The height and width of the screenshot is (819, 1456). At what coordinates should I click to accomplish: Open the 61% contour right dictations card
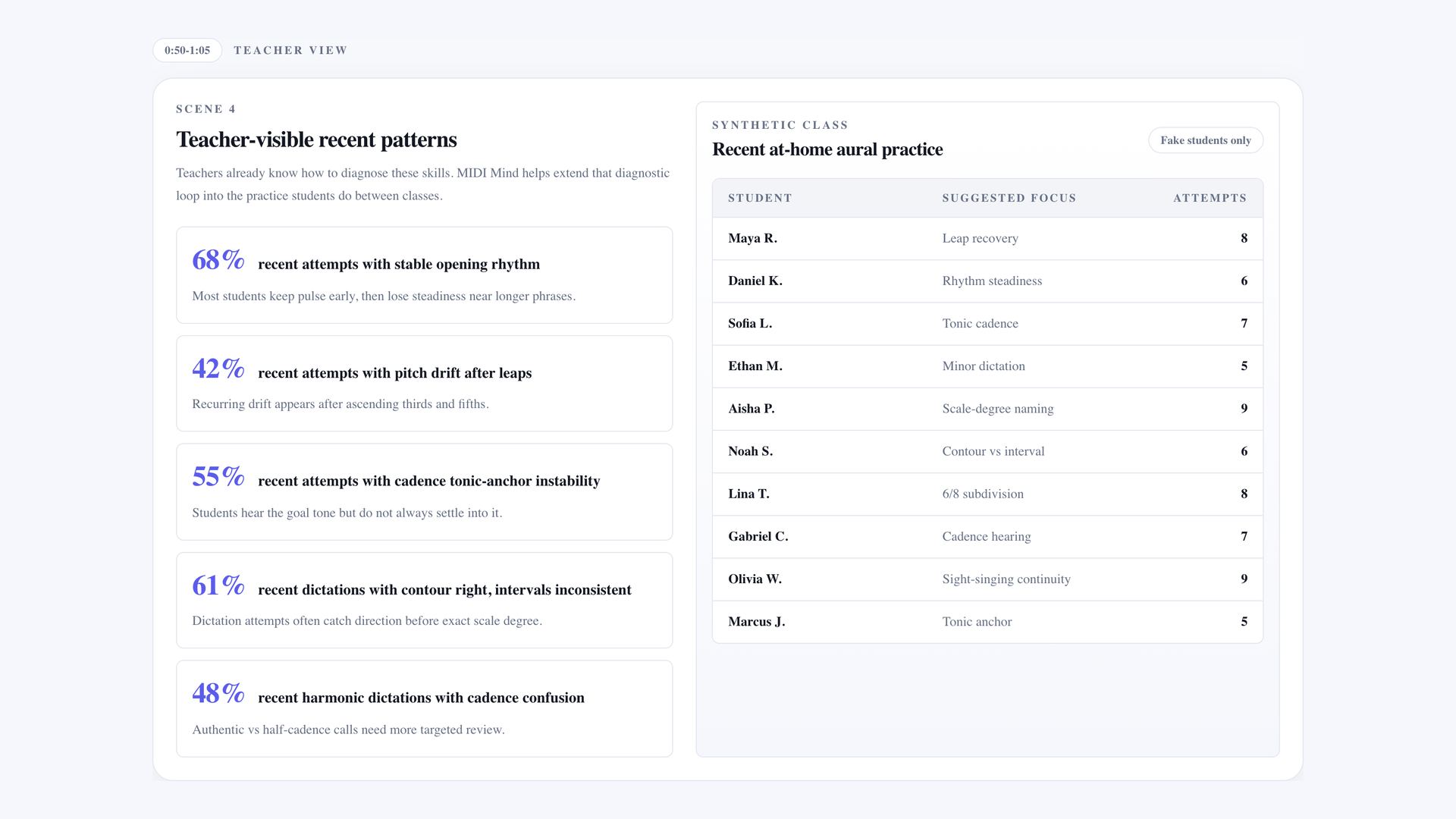tap(424, 601)
